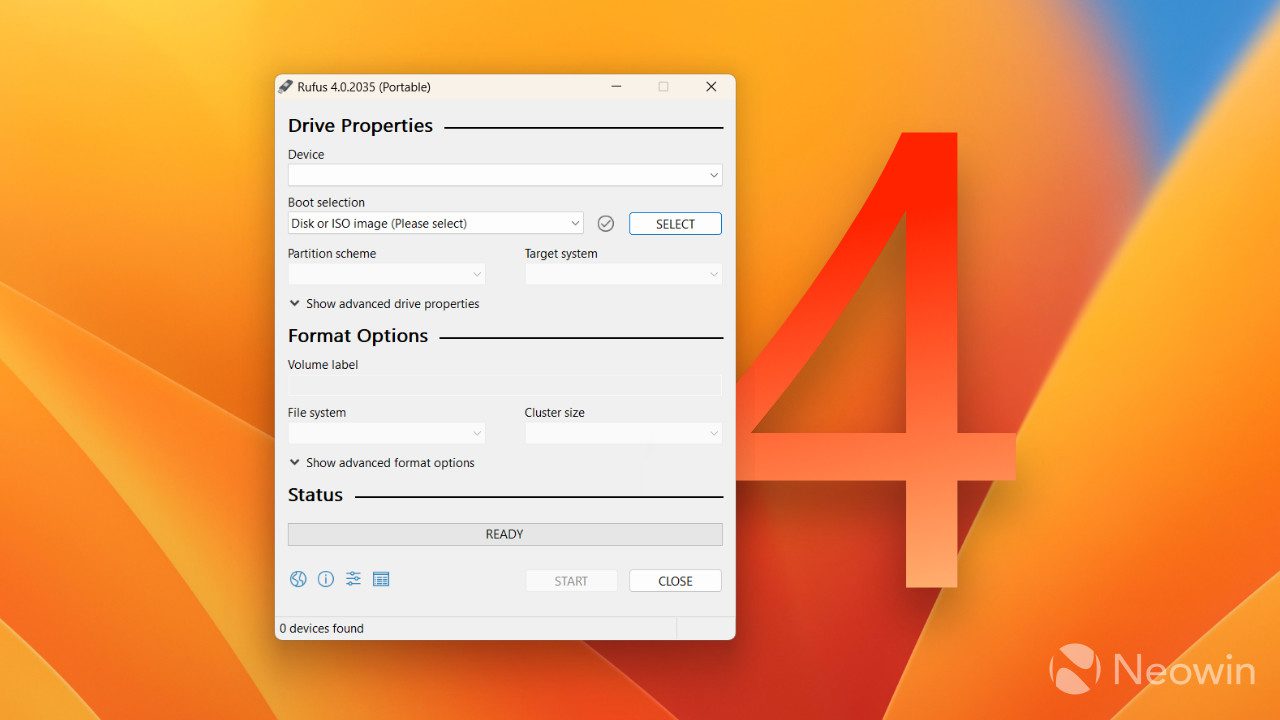Screen dimensions: 1280x720
Task: Open the Boot selection dropdown
Action: pos(435,223)
